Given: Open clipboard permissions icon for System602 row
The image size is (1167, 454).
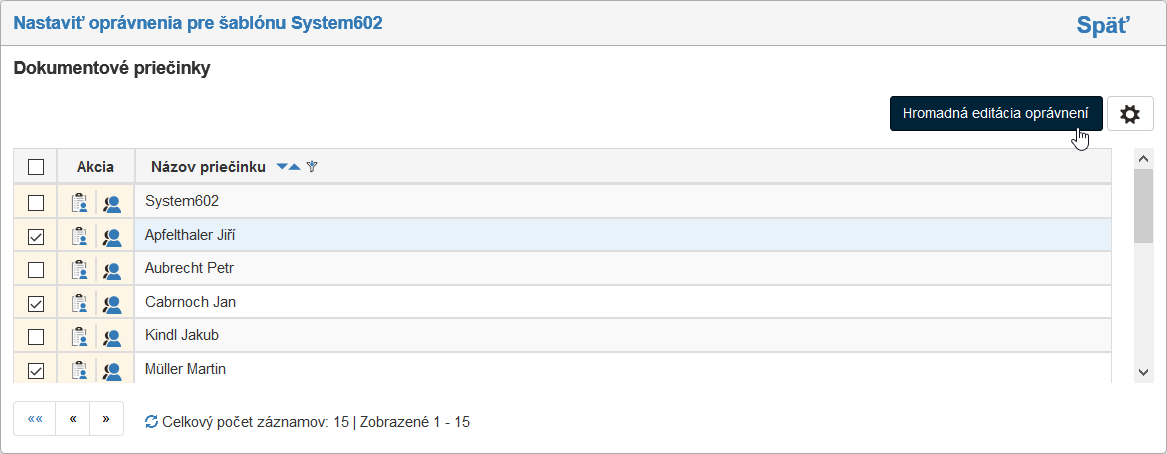Looking at the screenshot, I should click(79, 203).
